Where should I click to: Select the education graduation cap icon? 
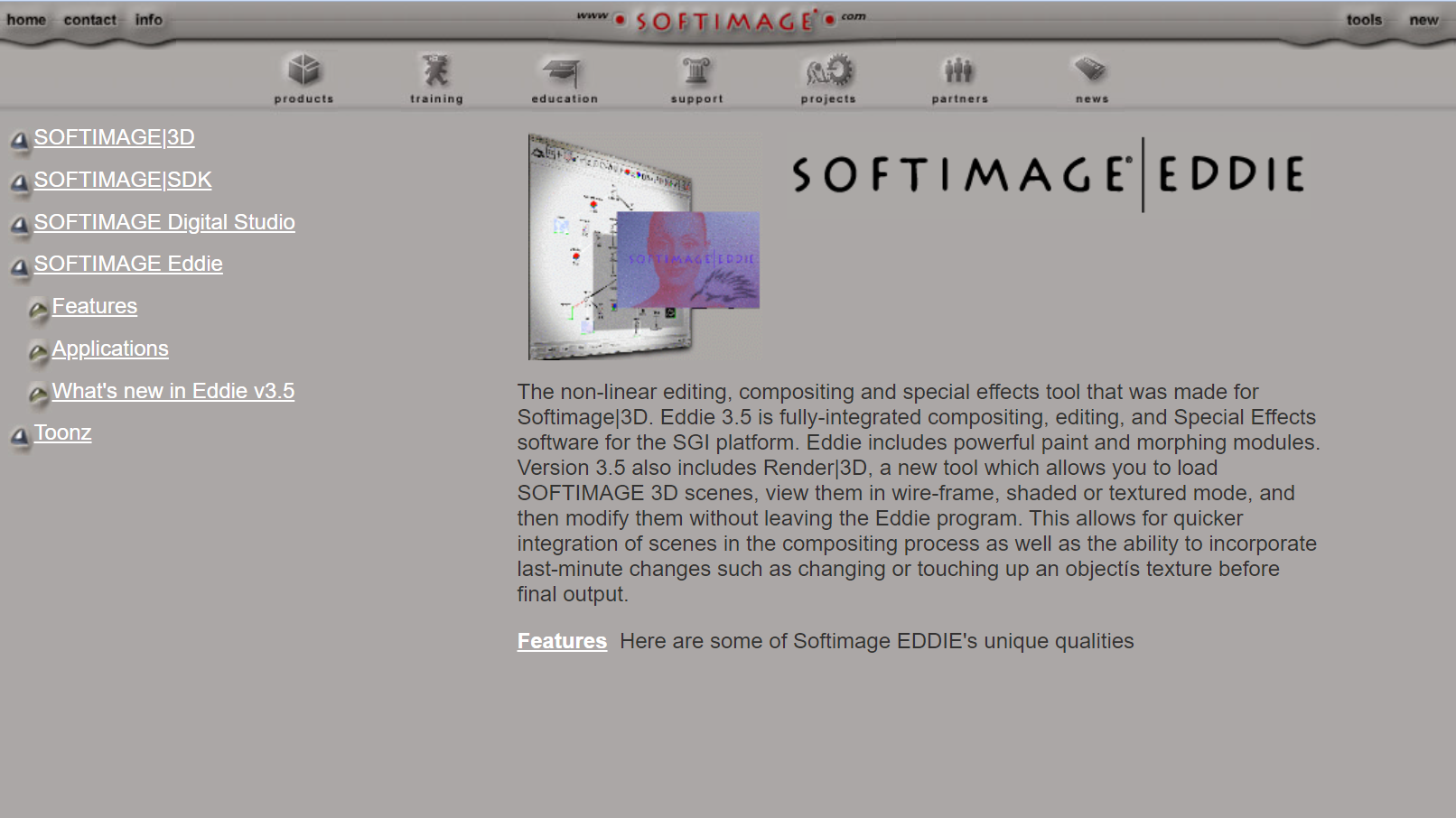(564, 71)
